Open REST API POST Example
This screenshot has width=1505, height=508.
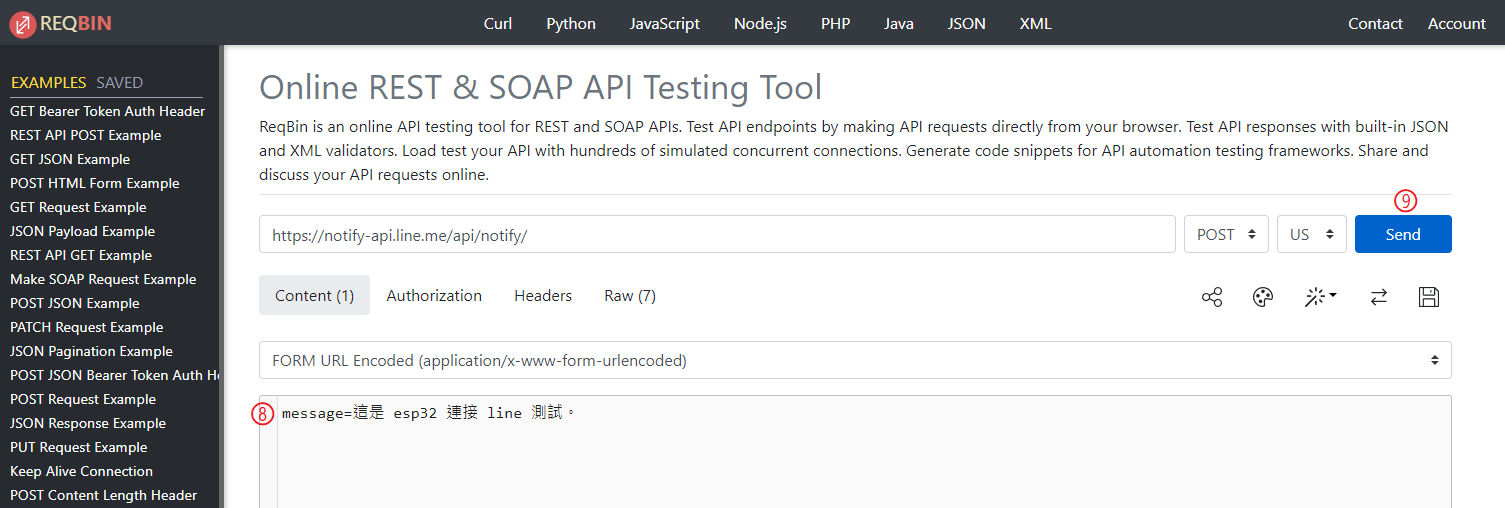click(x=86, y=135)
